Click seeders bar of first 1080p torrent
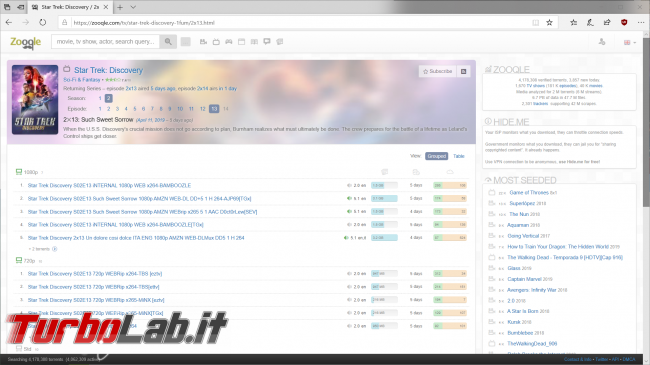 click(x=450, y=185)
